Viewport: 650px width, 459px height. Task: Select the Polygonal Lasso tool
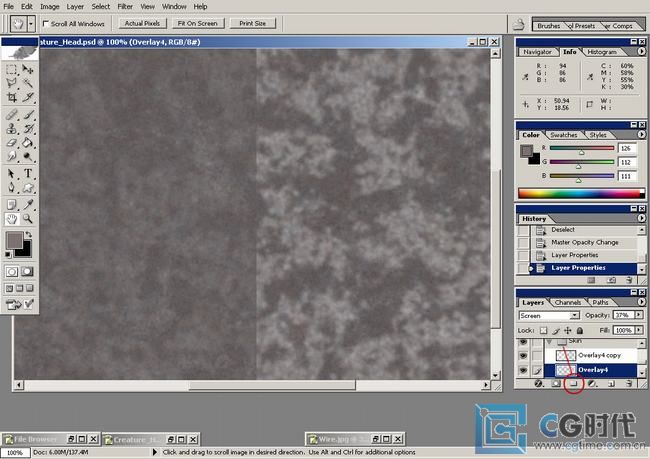click(11, 83)
